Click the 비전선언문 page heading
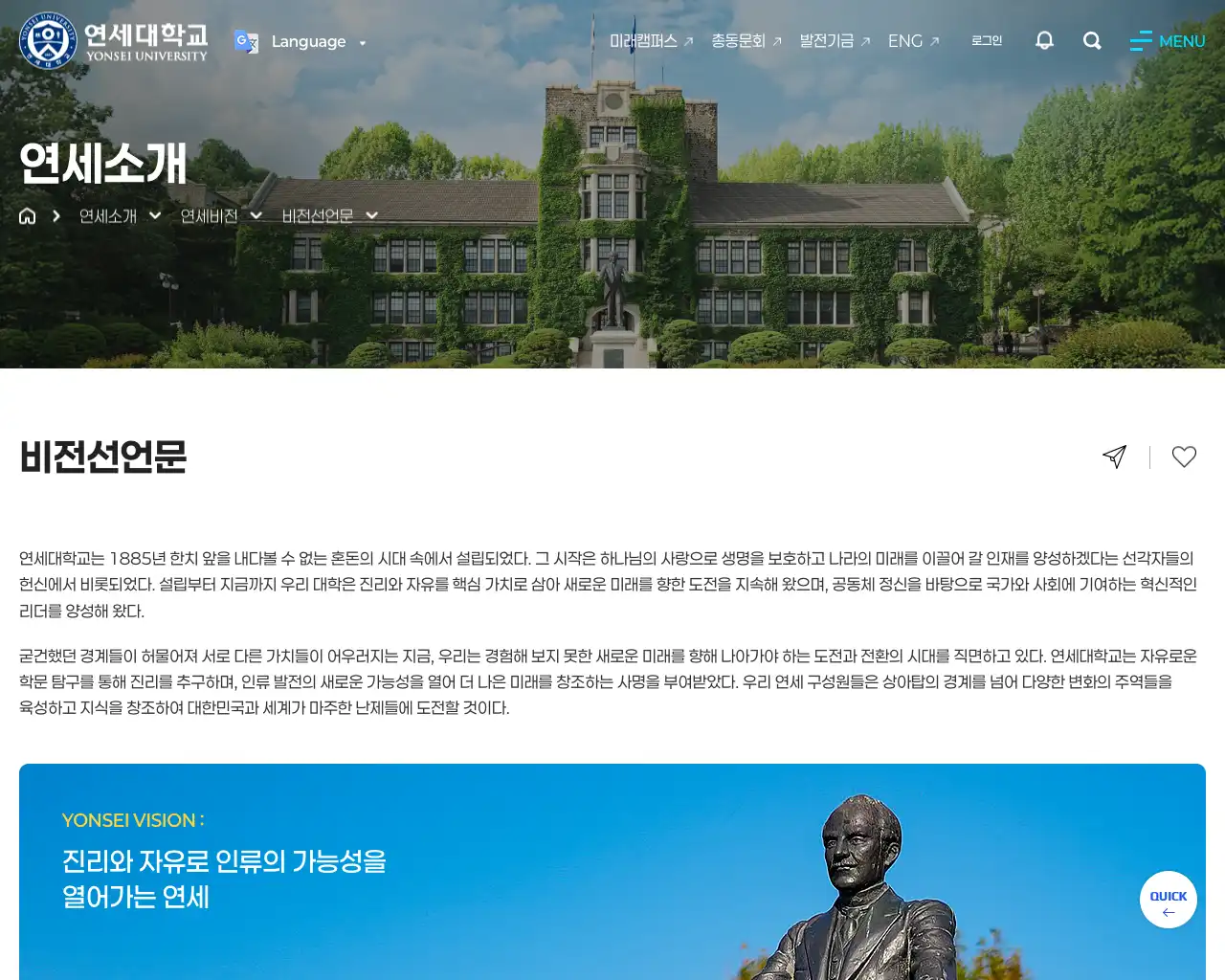Screen dimensions: 1225x980 tap(103, 457)
